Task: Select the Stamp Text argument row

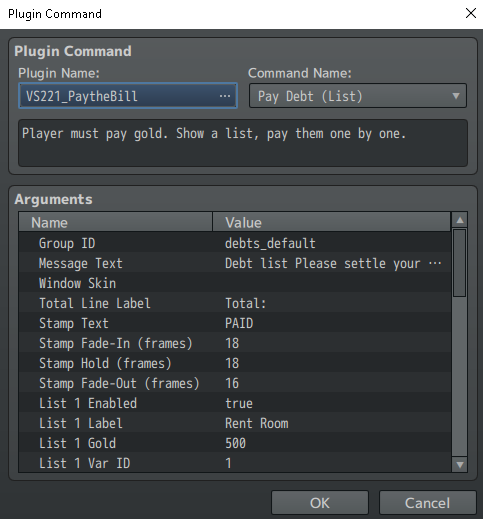Action: pos(235,323)
